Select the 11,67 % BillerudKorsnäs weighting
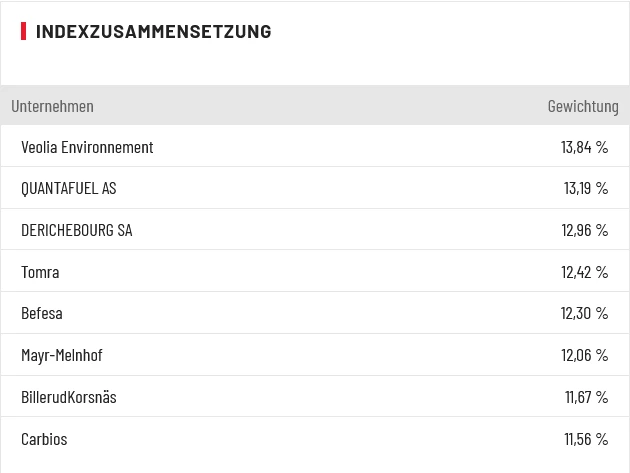The width and height of the screenshot is (630, 473). 586,397
